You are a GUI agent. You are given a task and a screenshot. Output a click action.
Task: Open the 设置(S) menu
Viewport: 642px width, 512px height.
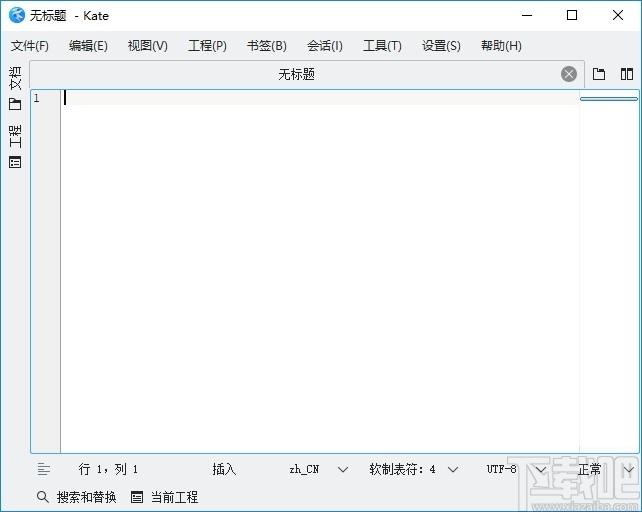tap(441, 45)
